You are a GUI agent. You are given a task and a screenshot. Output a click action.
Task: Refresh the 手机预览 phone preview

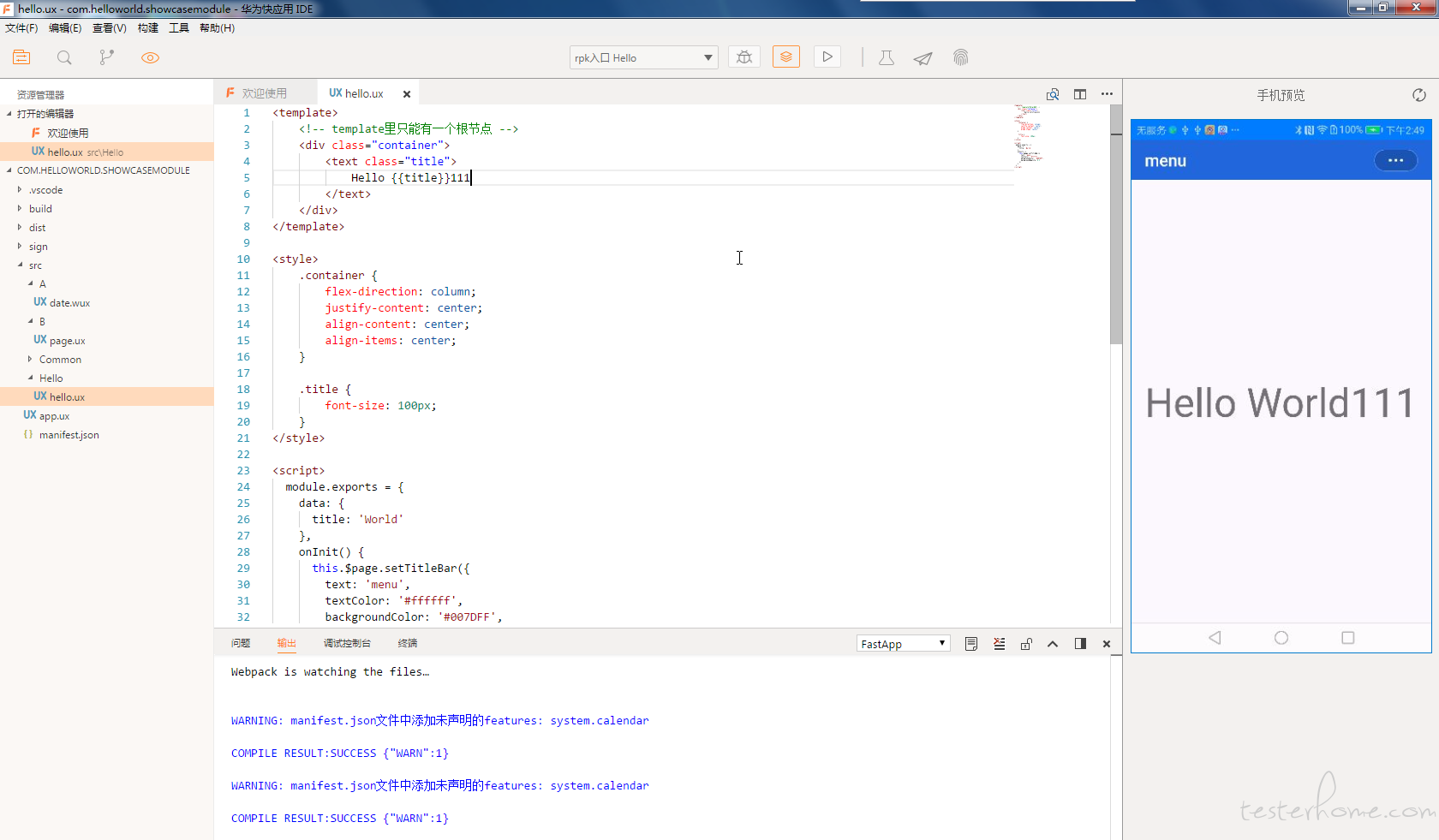[1419, 95]
